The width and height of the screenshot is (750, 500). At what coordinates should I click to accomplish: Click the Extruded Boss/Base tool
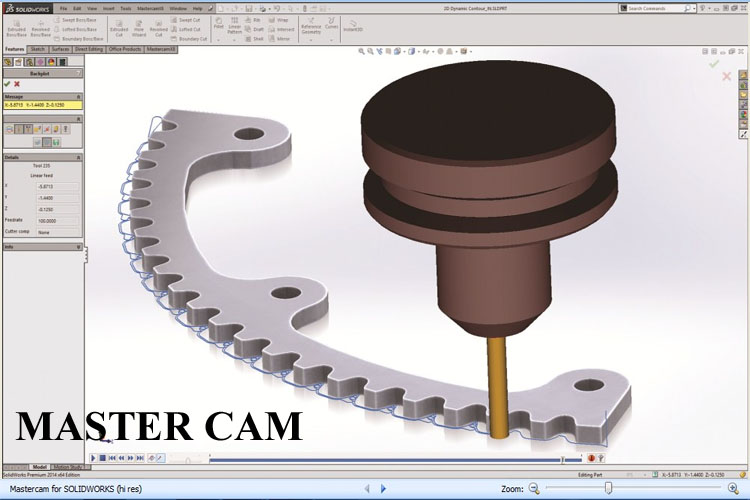pos(16,29)
